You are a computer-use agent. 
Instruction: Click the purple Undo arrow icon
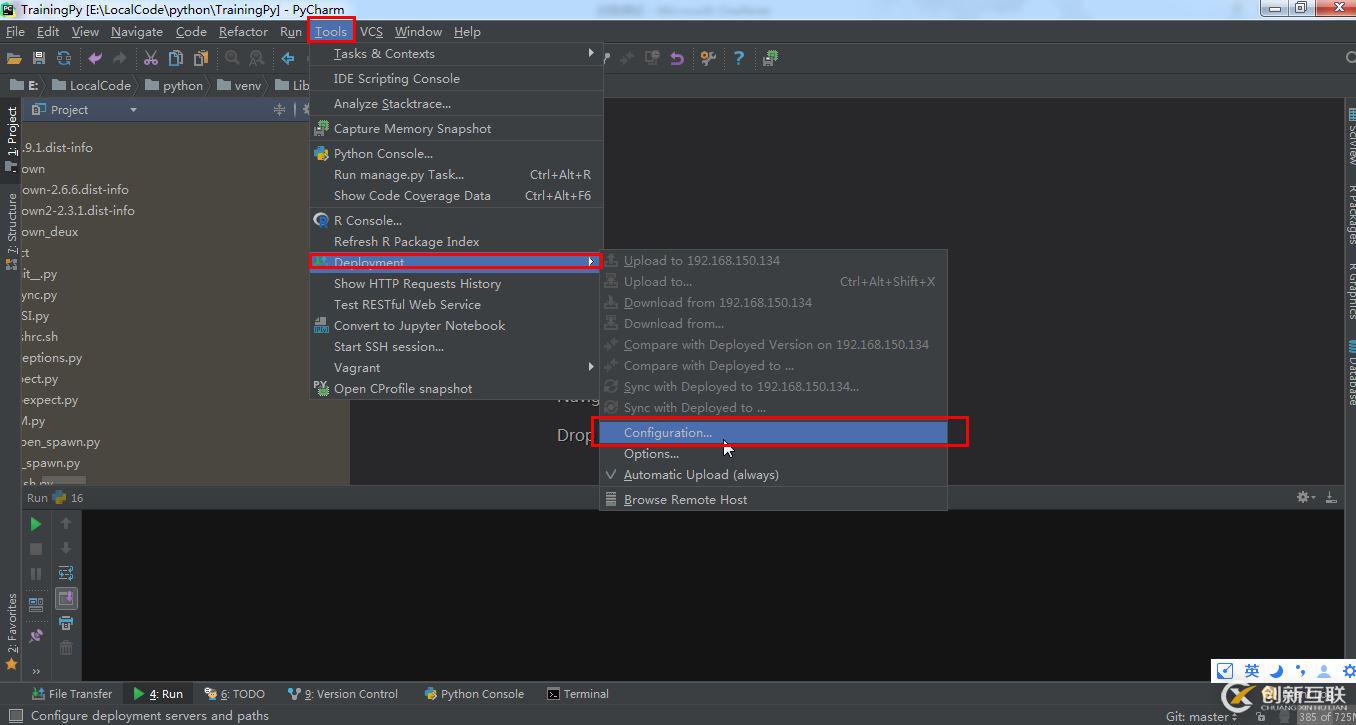pos(95,59)
